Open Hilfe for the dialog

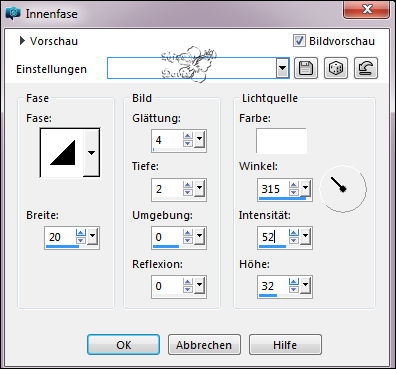point(285,345)
